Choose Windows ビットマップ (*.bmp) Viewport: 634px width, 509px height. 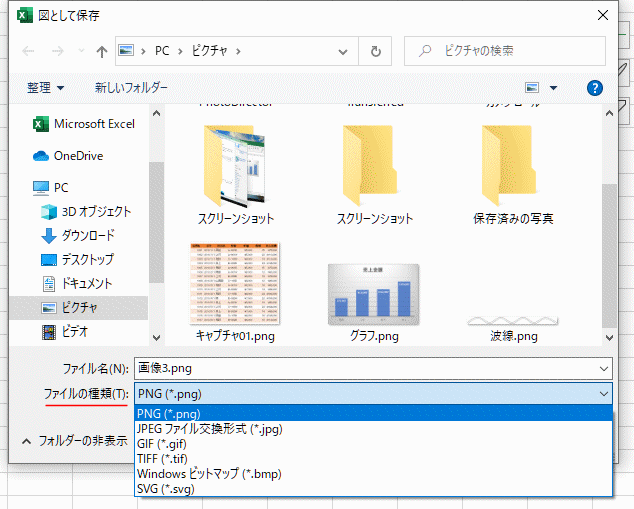[x=373, y=474]
